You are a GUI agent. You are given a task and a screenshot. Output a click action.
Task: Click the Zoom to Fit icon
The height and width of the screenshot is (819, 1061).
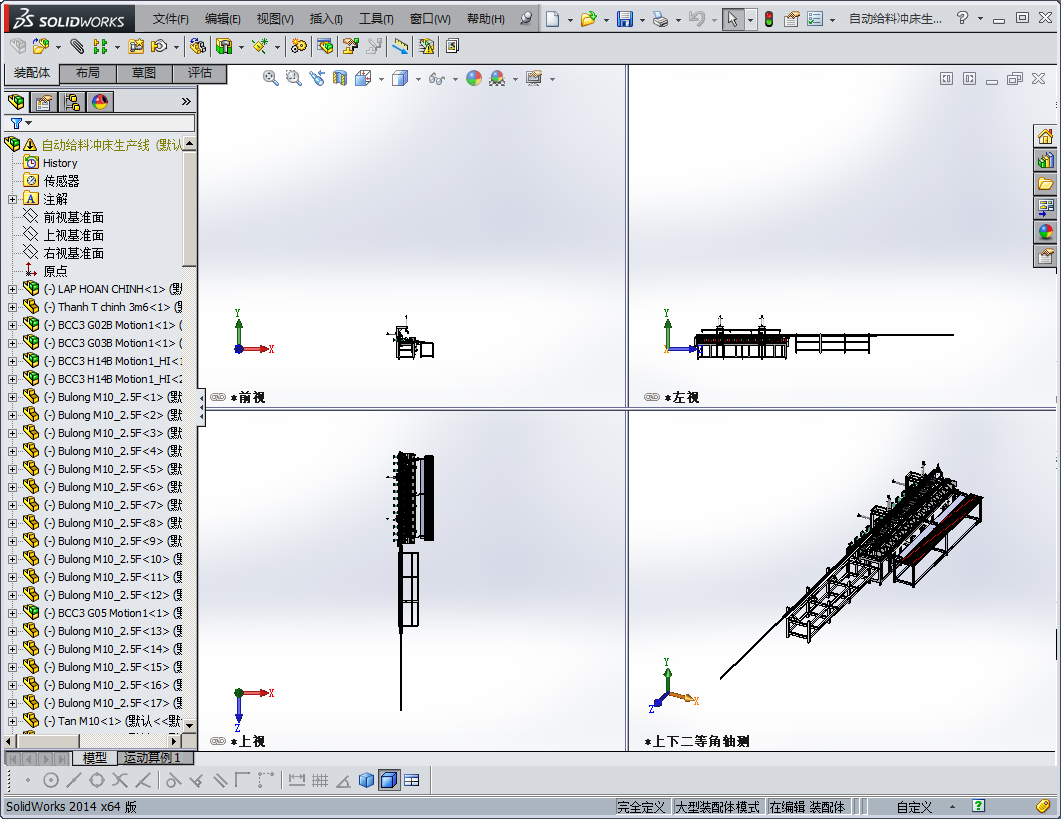271,79
